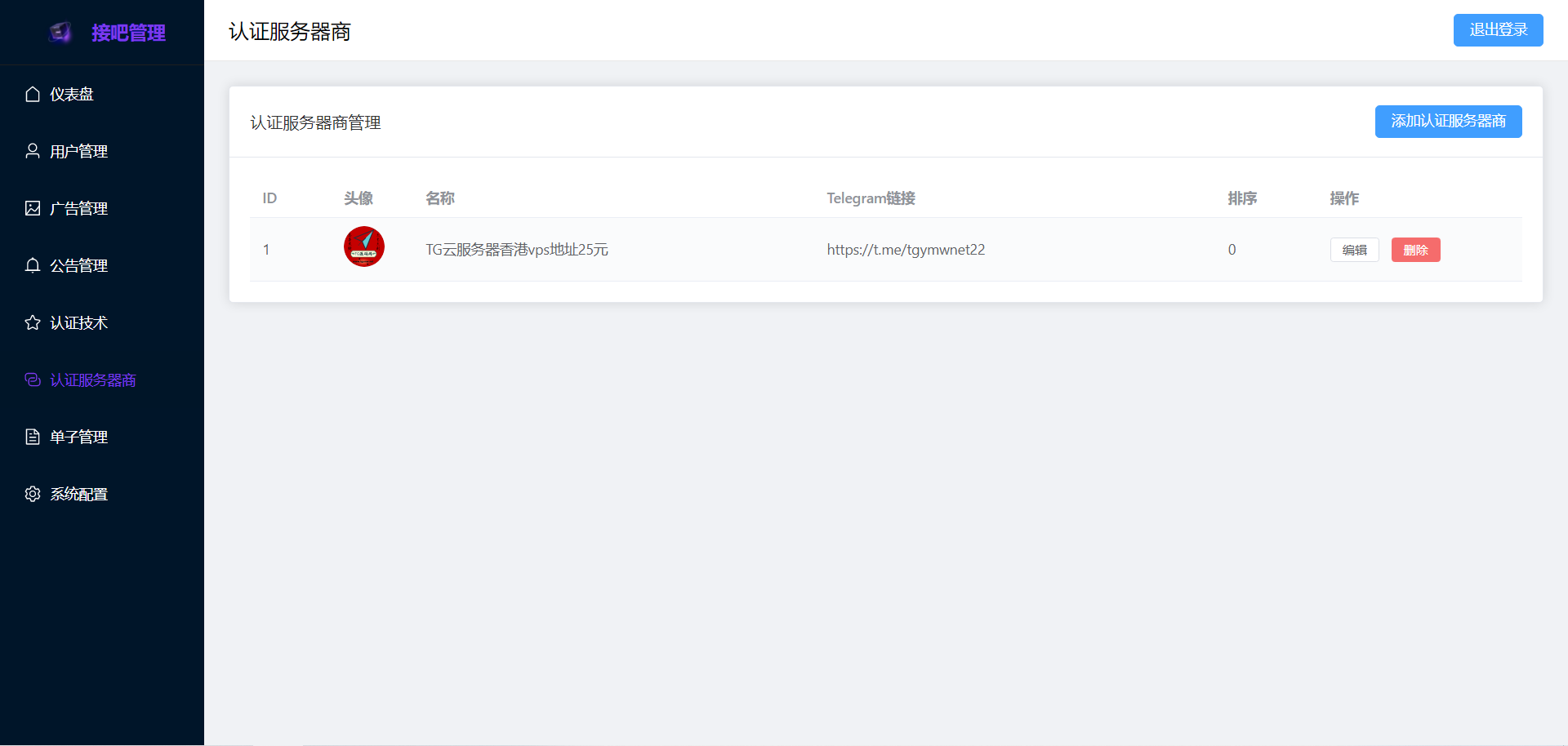Viewport: 1568px width, 746px height.
Task: Open 广告管理 section
Action: click(x=78, y=209)
